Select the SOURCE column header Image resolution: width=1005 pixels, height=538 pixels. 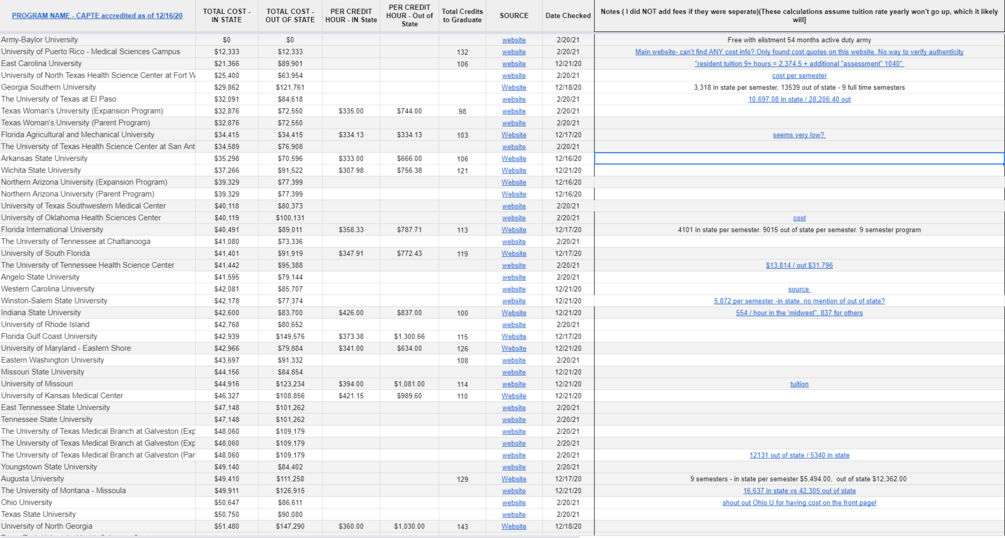514,16
